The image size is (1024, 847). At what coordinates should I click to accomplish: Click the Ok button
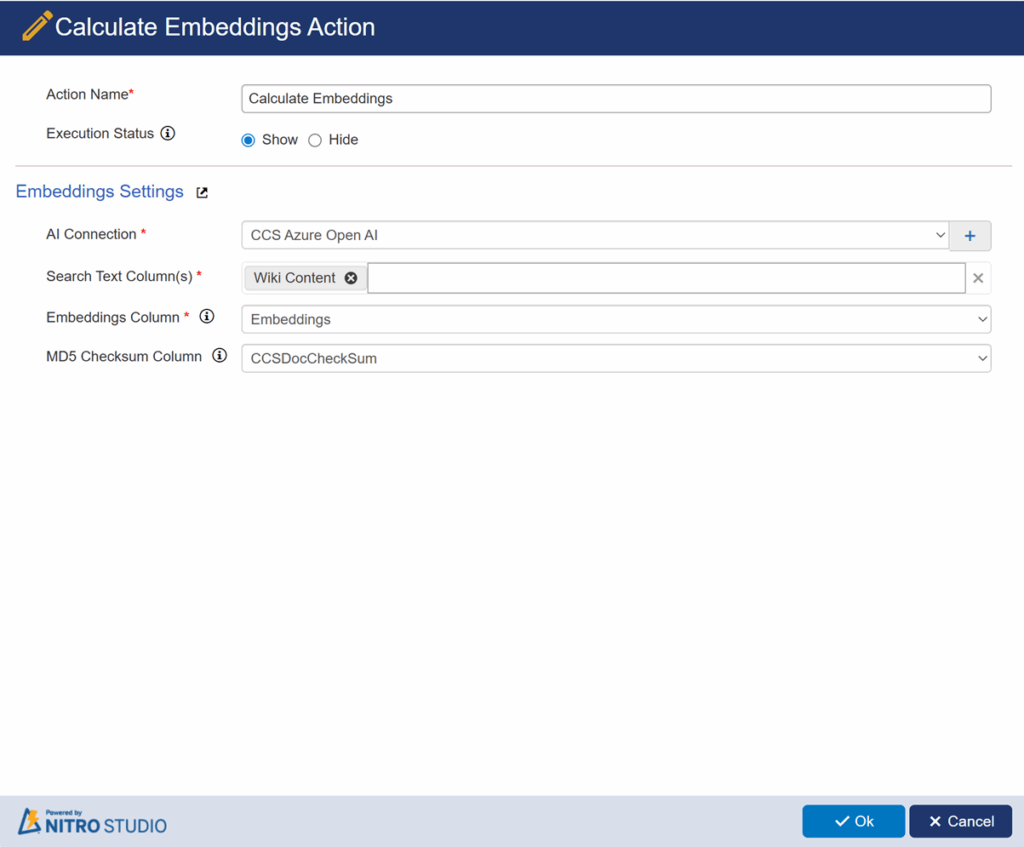point(854,822)
